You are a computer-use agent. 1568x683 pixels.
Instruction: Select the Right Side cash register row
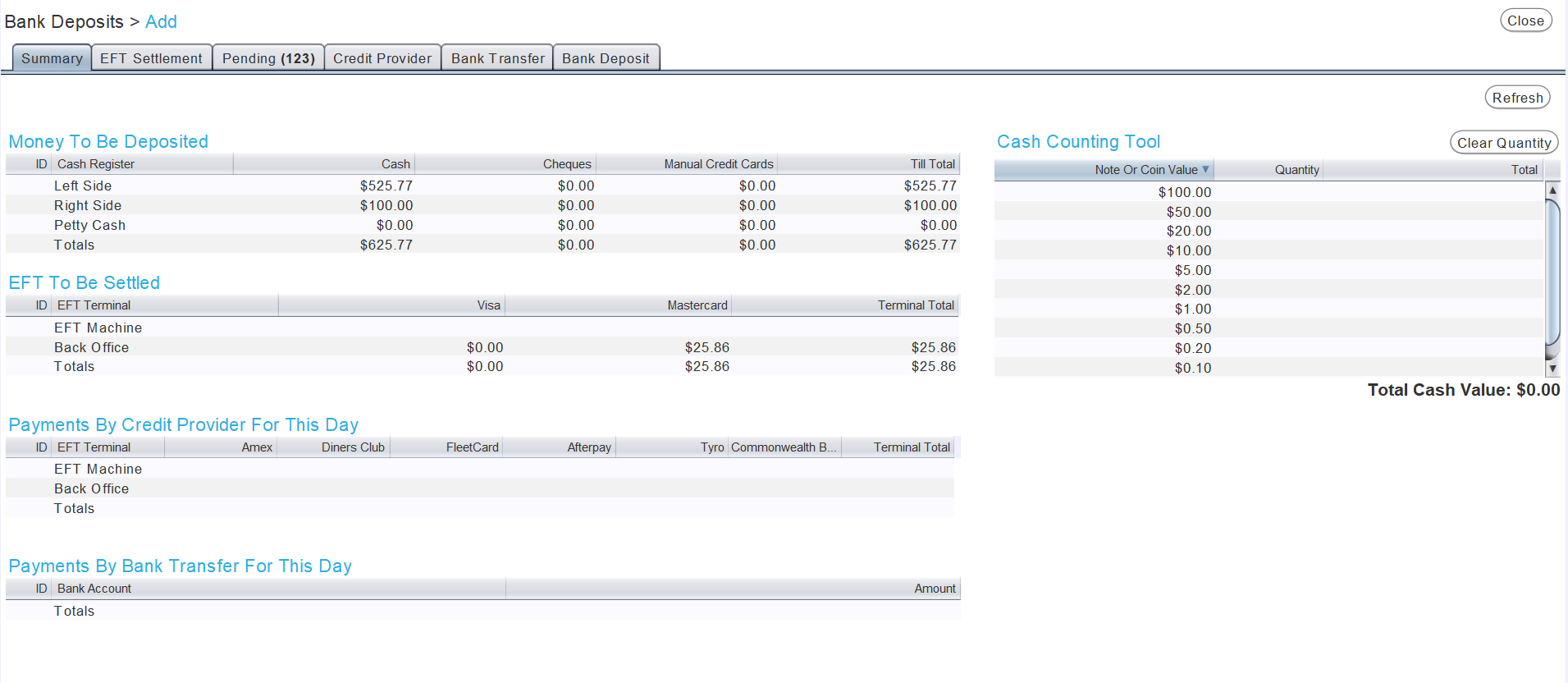[x=482, y=205]
